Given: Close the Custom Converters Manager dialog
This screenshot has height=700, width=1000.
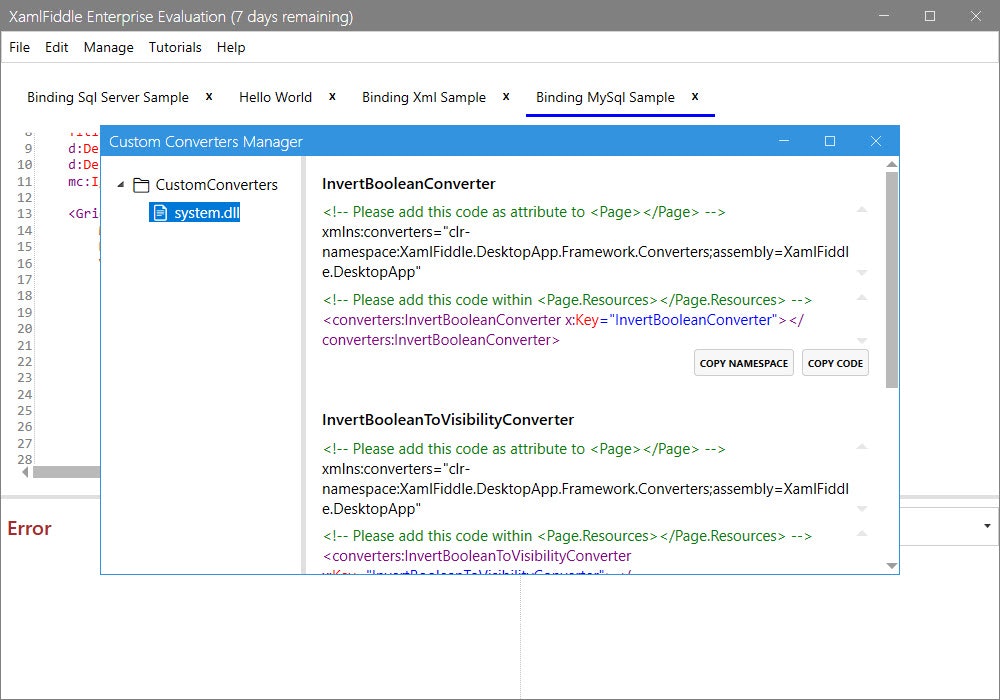Looking at the screenshot, I should tap(876, 141).
